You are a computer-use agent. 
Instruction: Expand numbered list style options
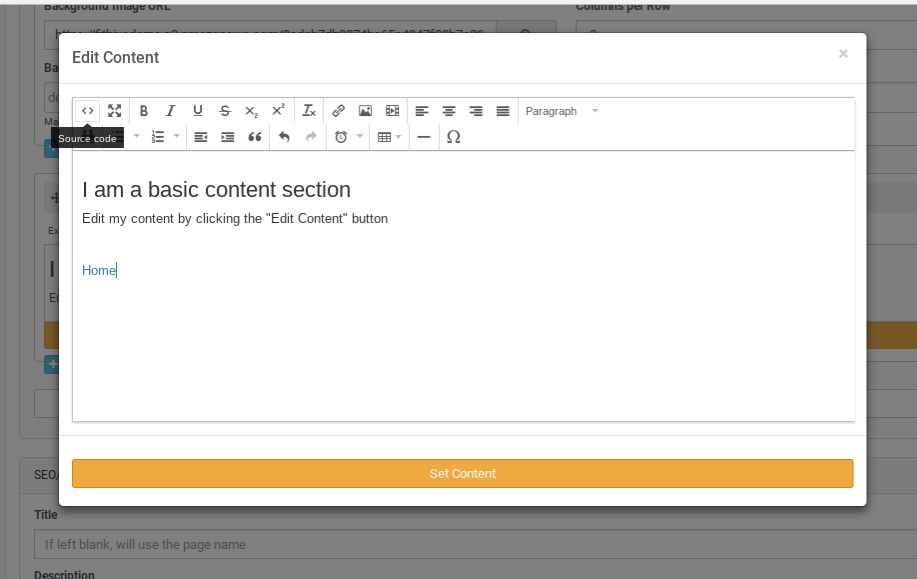[177, 137]
